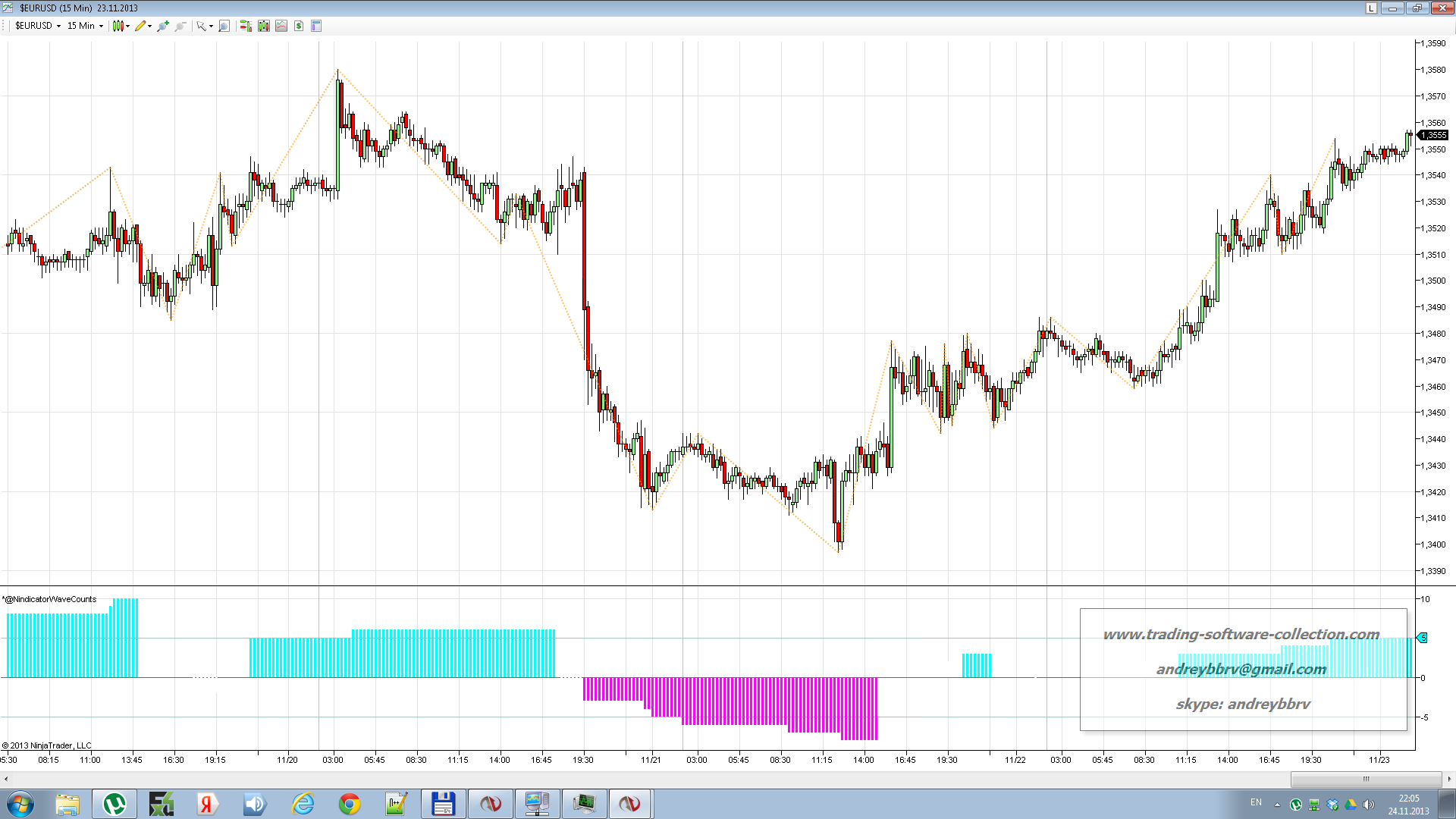Select the arrow cursor pointer tool
Viewport: 1456px width, 819px height.
(202, 26)
